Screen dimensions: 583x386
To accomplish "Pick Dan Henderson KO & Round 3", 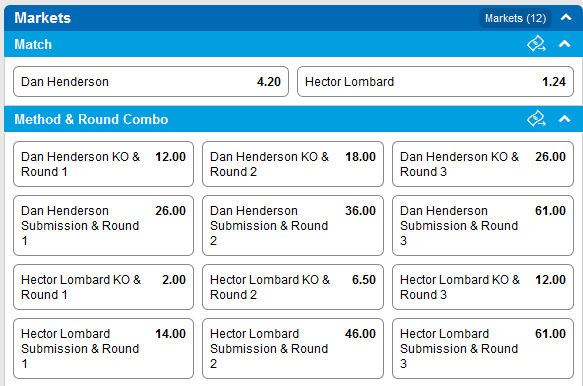I will [483, 164].
